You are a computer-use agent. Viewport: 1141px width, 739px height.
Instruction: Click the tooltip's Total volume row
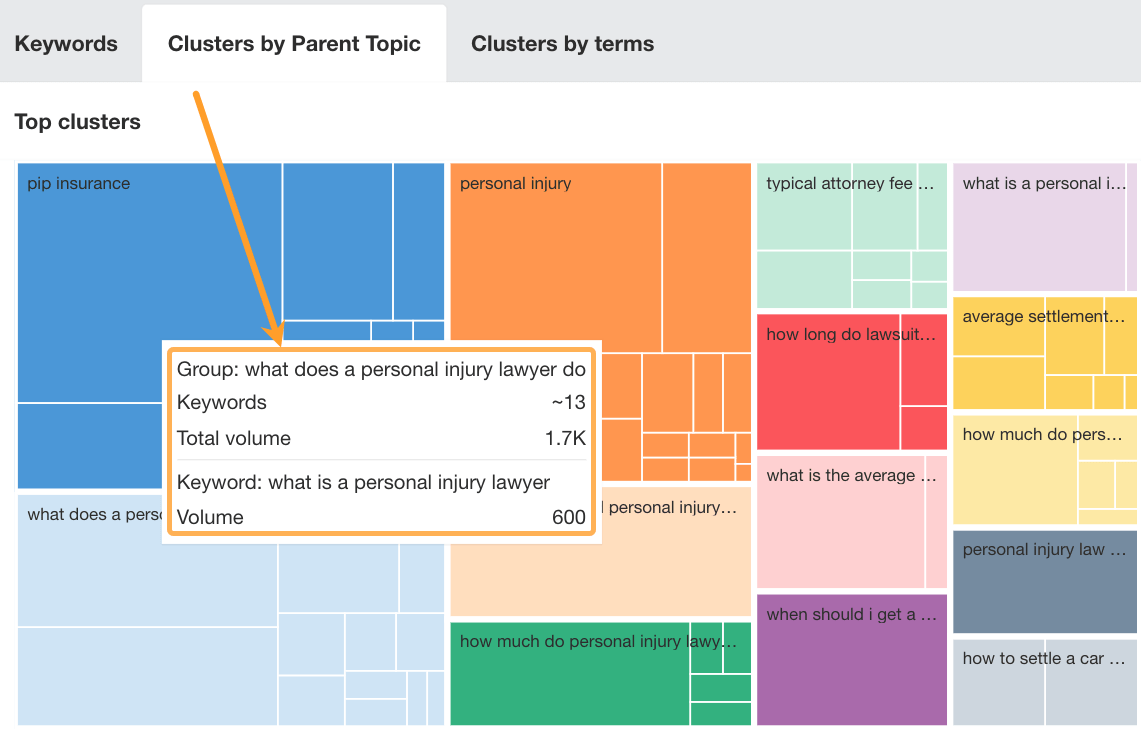[x=380, y=438]
